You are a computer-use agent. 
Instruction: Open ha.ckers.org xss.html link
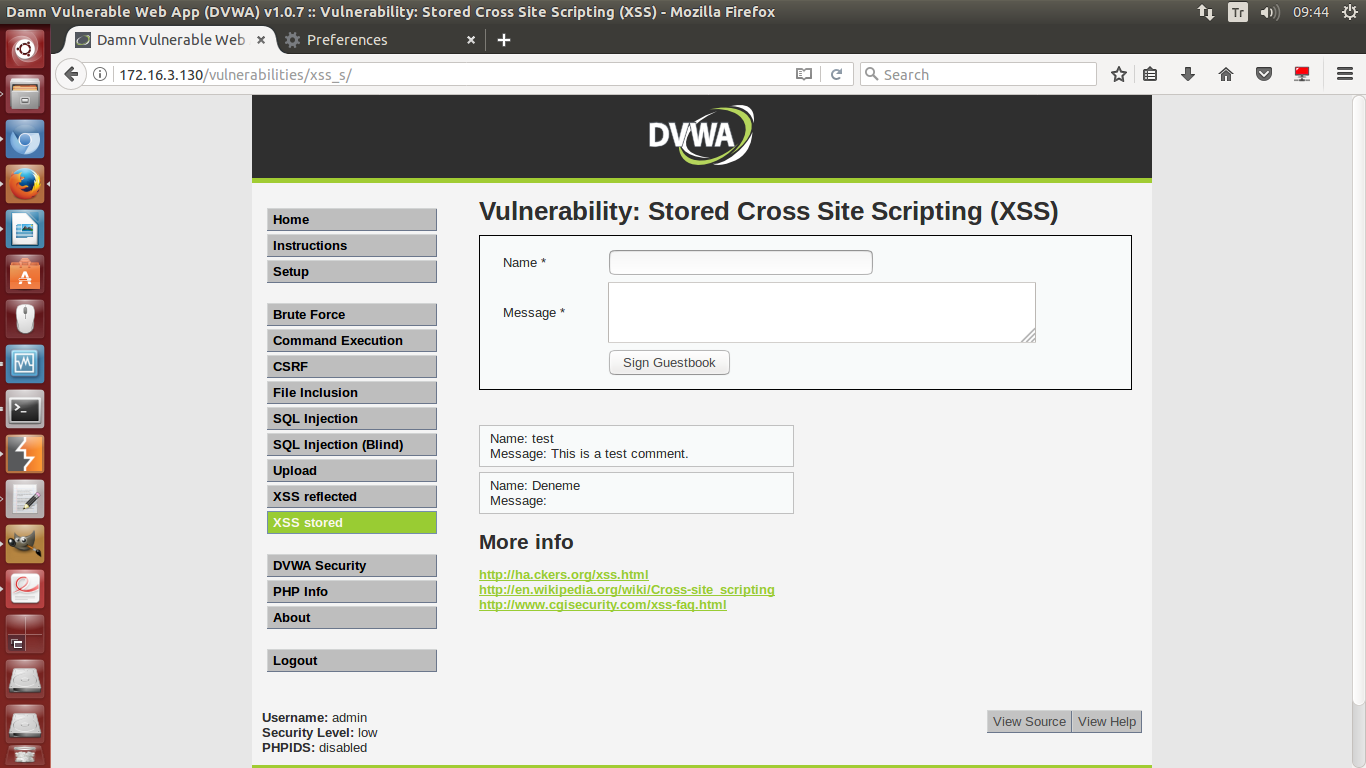(x=564, y=575)
